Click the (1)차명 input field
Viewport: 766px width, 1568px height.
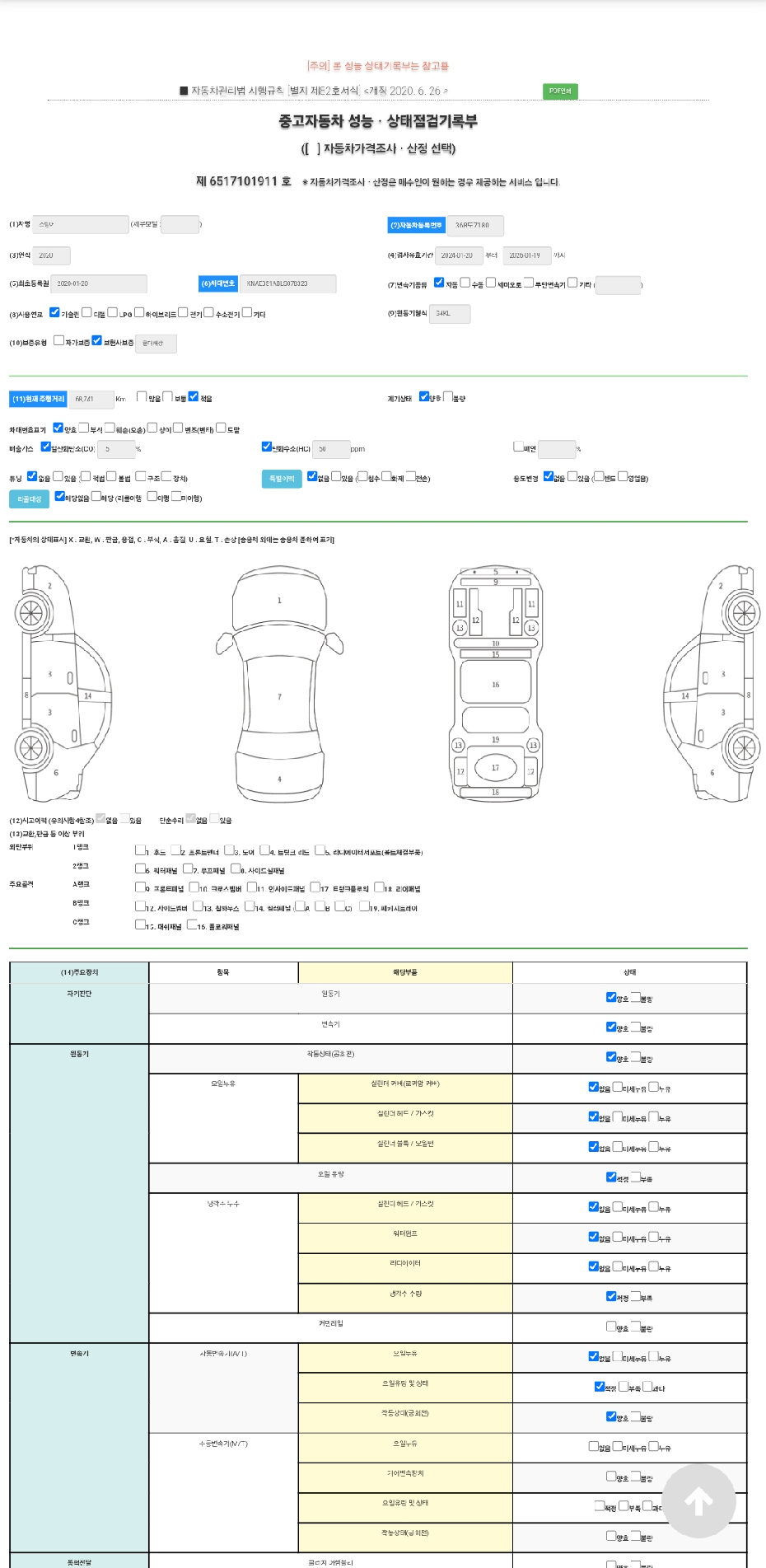pyautogui.click(x=81, y=224)
